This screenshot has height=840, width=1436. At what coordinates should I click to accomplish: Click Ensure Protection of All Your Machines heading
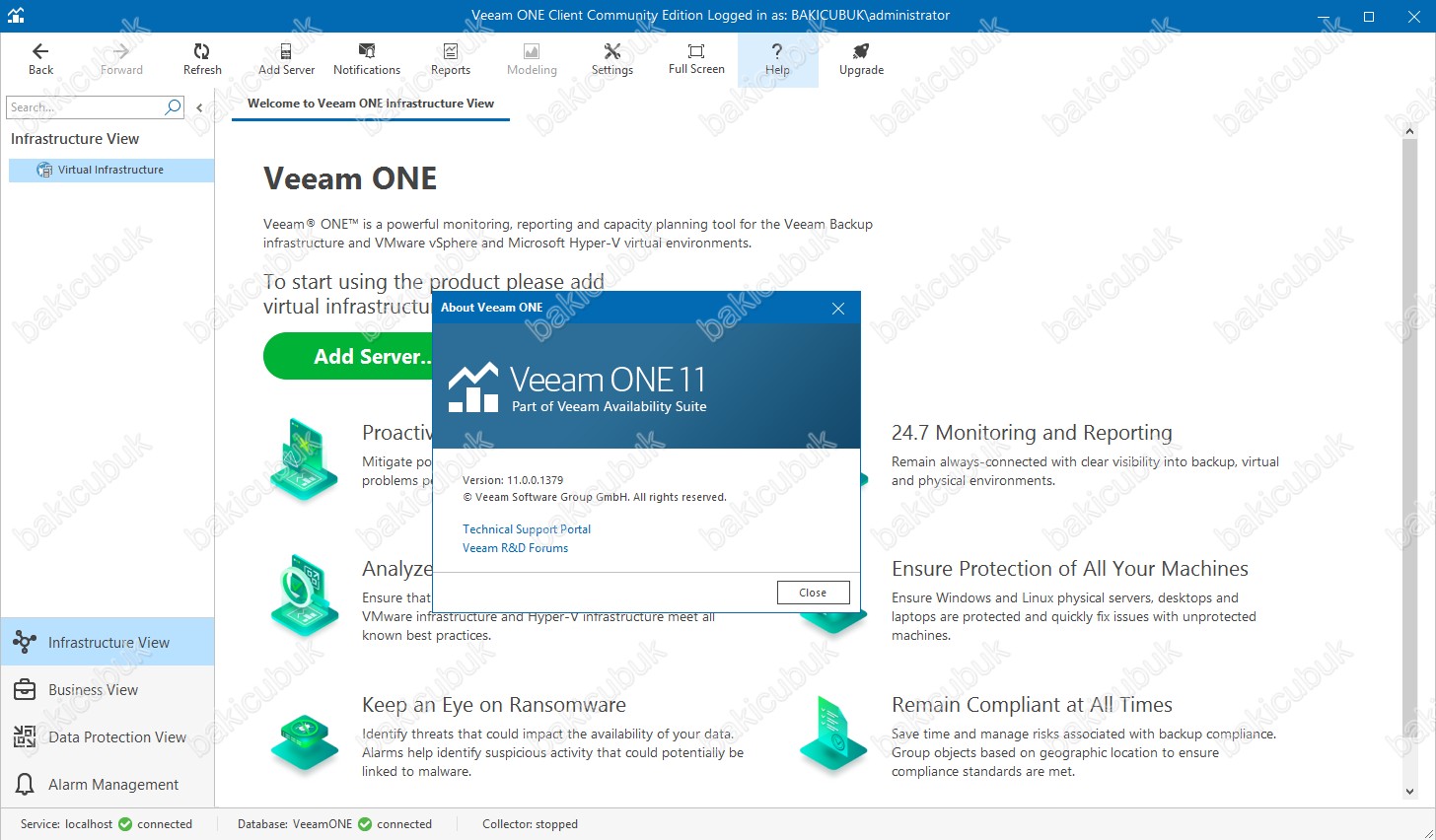click(1070, 569)
